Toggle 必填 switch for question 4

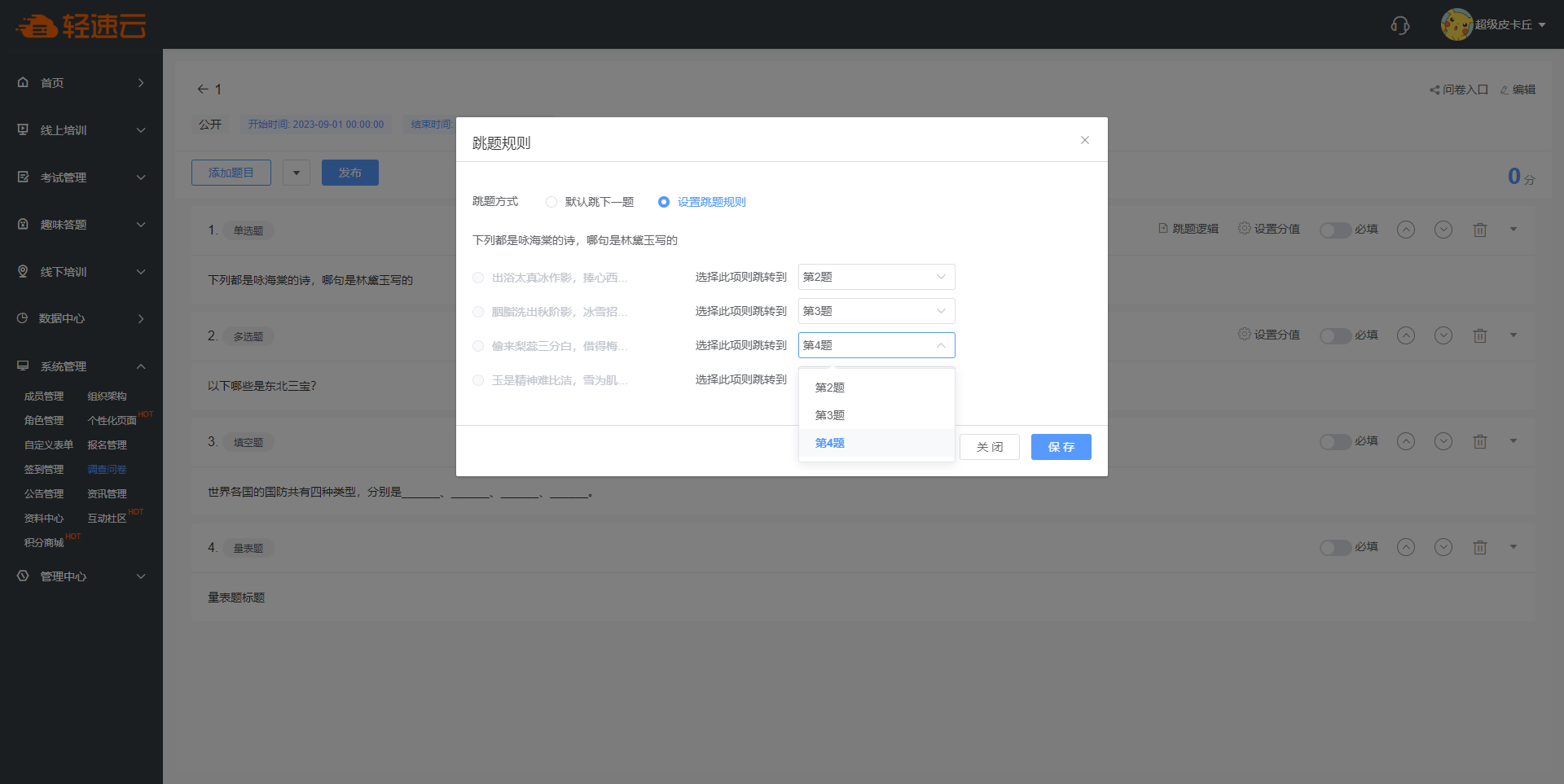1335,547
